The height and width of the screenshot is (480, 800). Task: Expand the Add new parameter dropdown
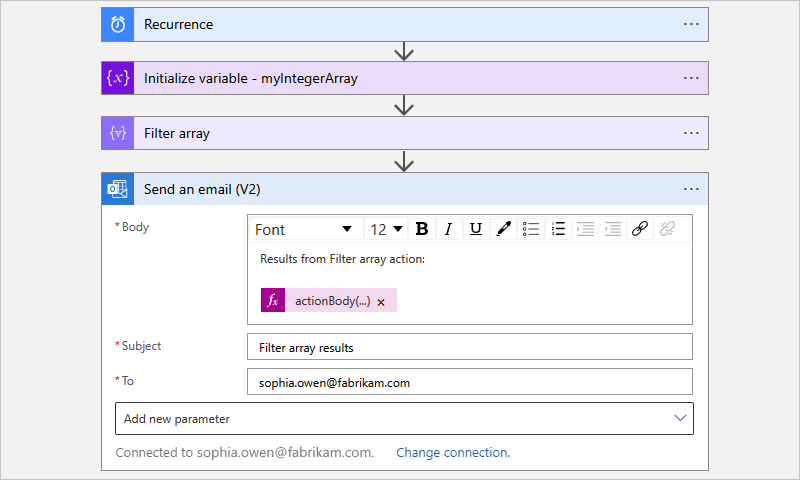click(x=404, y=418)
